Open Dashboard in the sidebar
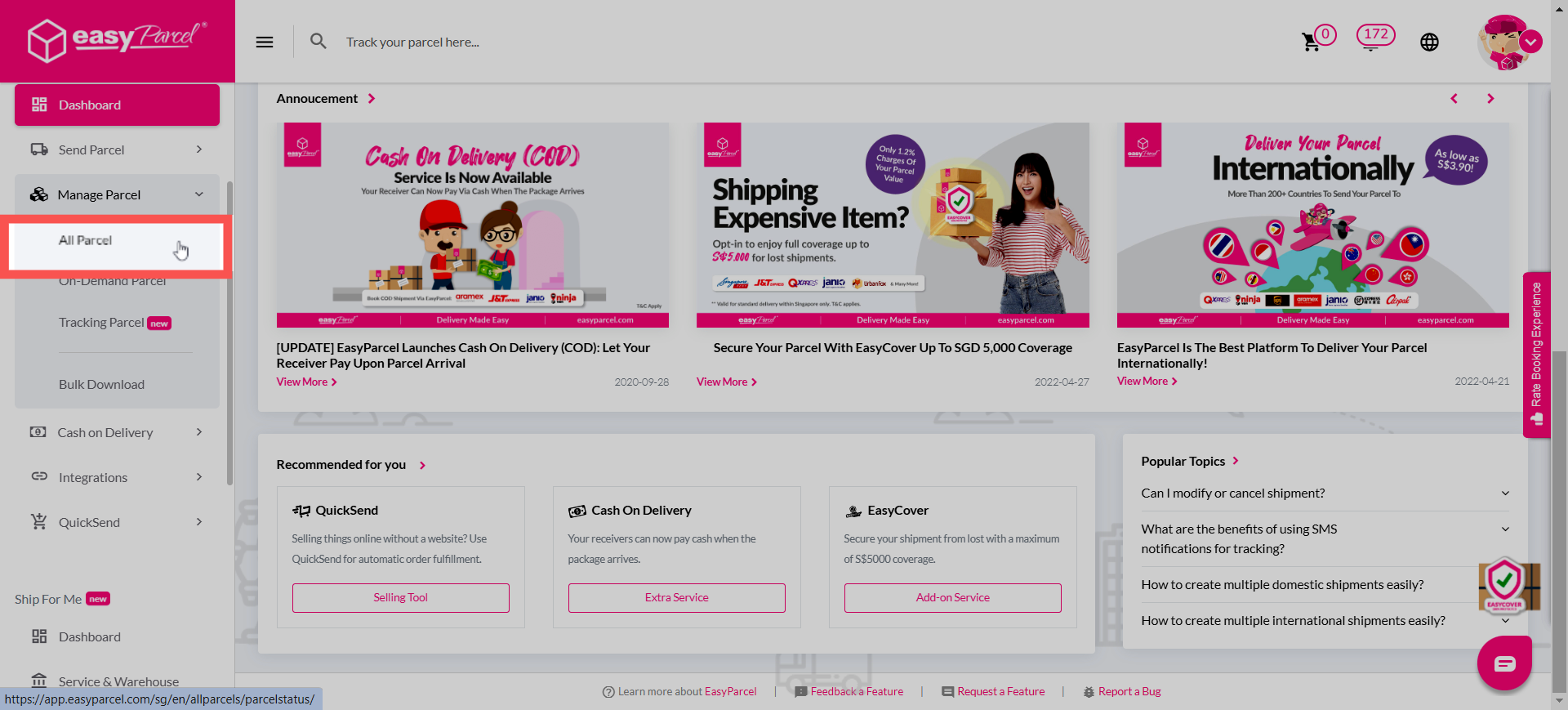 (117, 105)
